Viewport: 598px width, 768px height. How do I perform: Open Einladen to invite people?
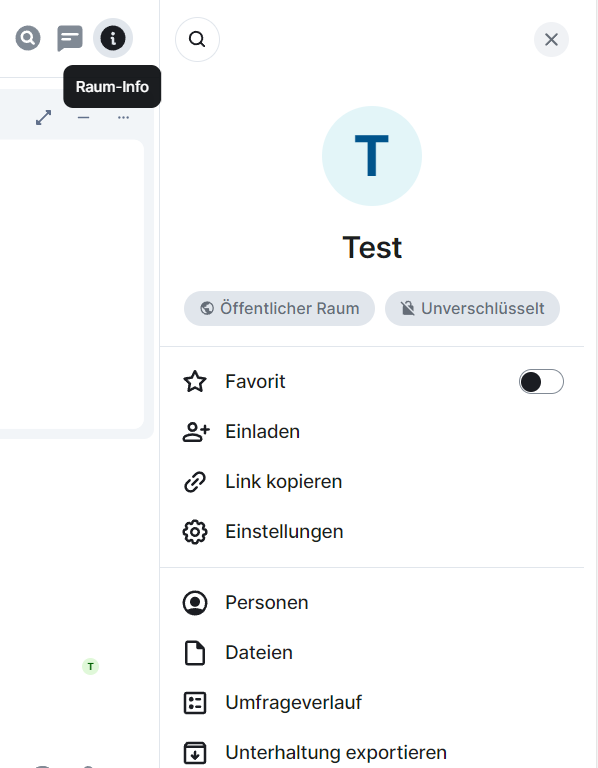tap(372, 432)
